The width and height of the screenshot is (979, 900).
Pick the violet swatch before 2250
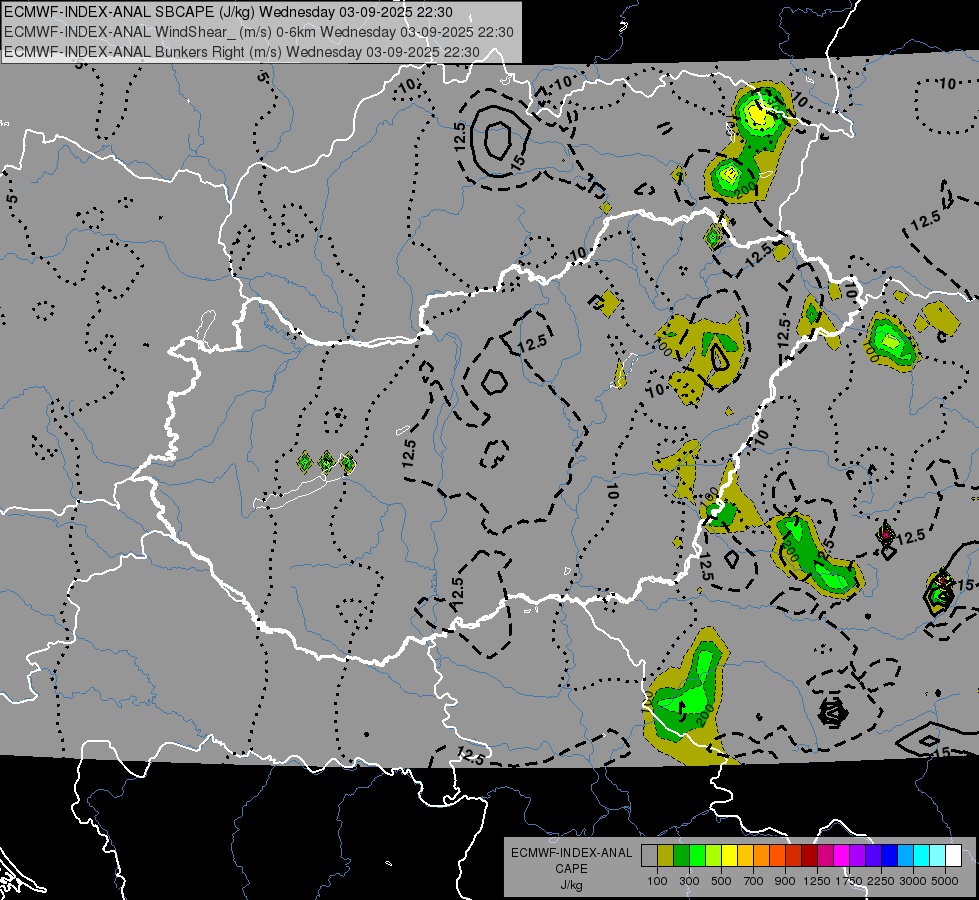click(x=873, y=856)
